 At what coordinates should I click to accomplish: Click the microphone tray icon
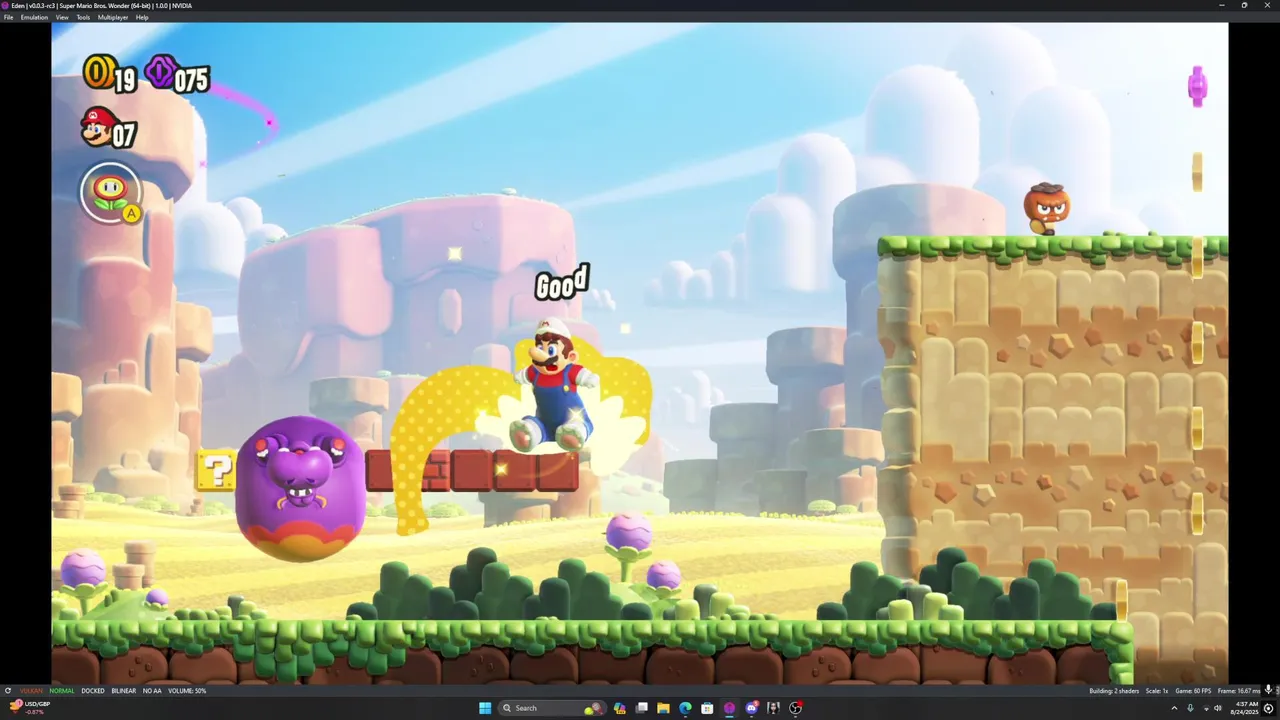tap(1190, 708)
